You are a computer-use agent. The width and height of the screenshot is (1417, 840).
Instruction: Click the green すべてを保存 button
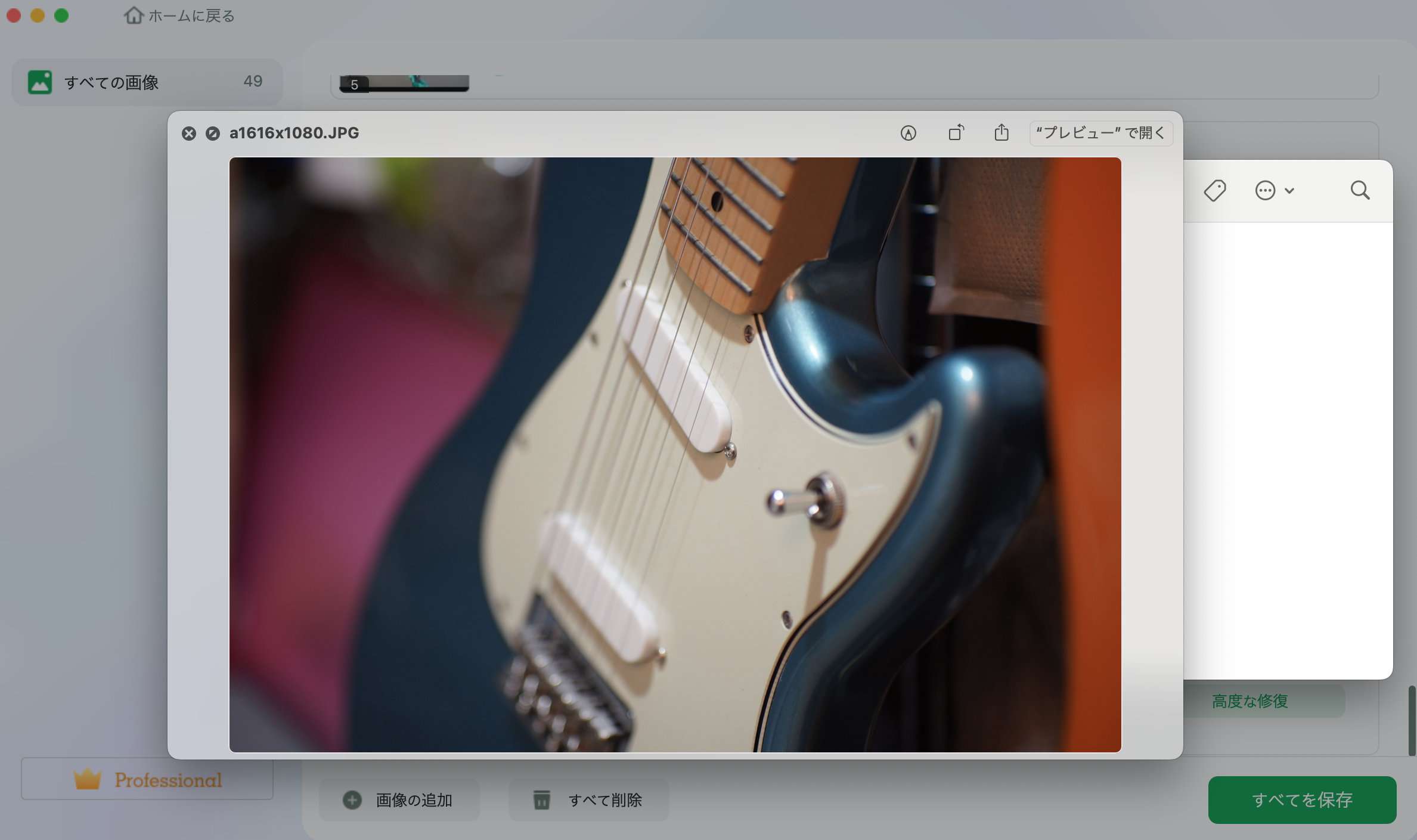(x=1301, y=799)
